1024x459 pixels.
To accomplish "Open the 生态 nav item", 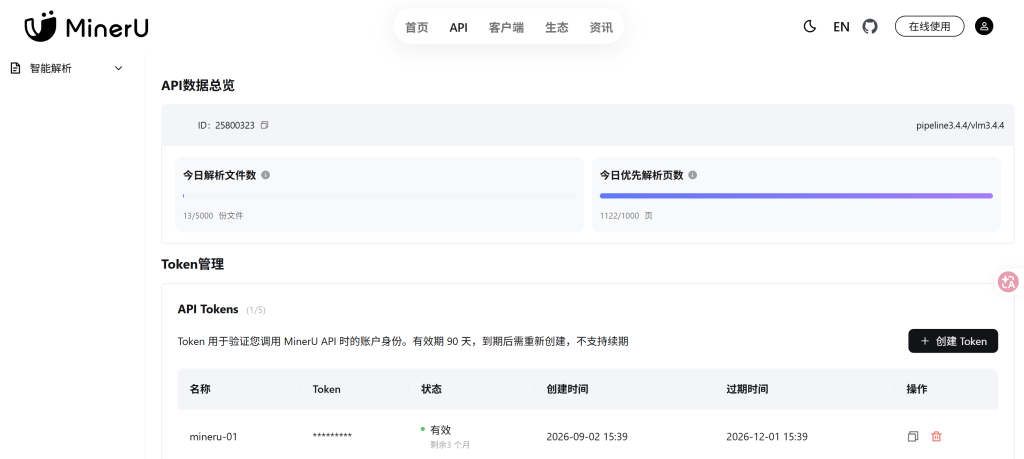I will tap(556, 27).
